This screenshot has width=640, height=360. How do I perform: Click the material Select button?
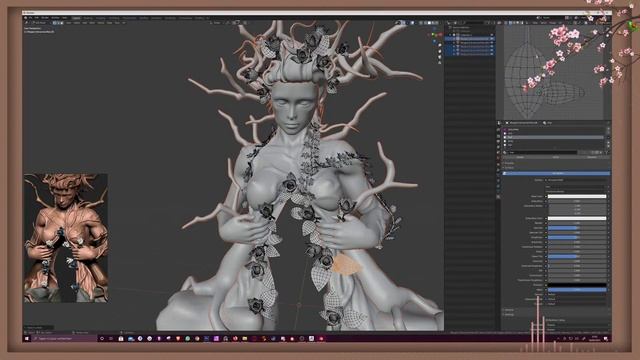pos(556,157)
